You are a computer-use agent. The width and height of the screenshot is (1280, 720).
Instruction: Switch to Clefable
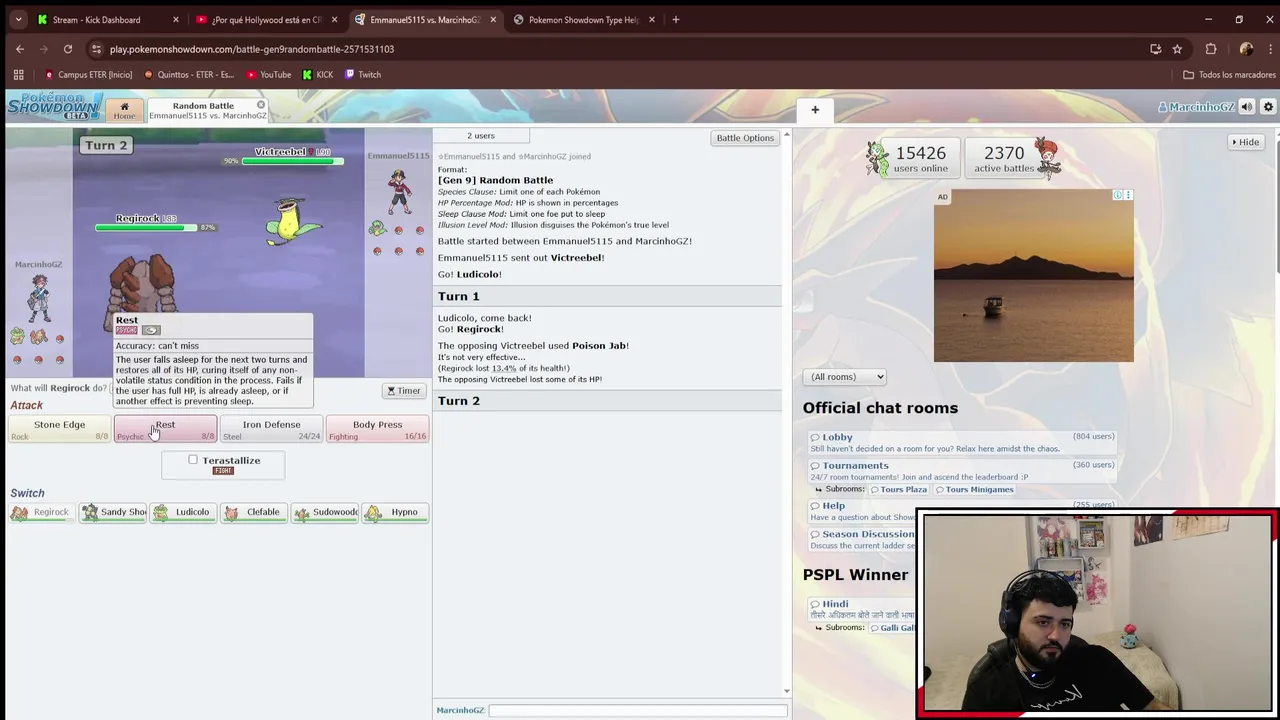point(254,512)
